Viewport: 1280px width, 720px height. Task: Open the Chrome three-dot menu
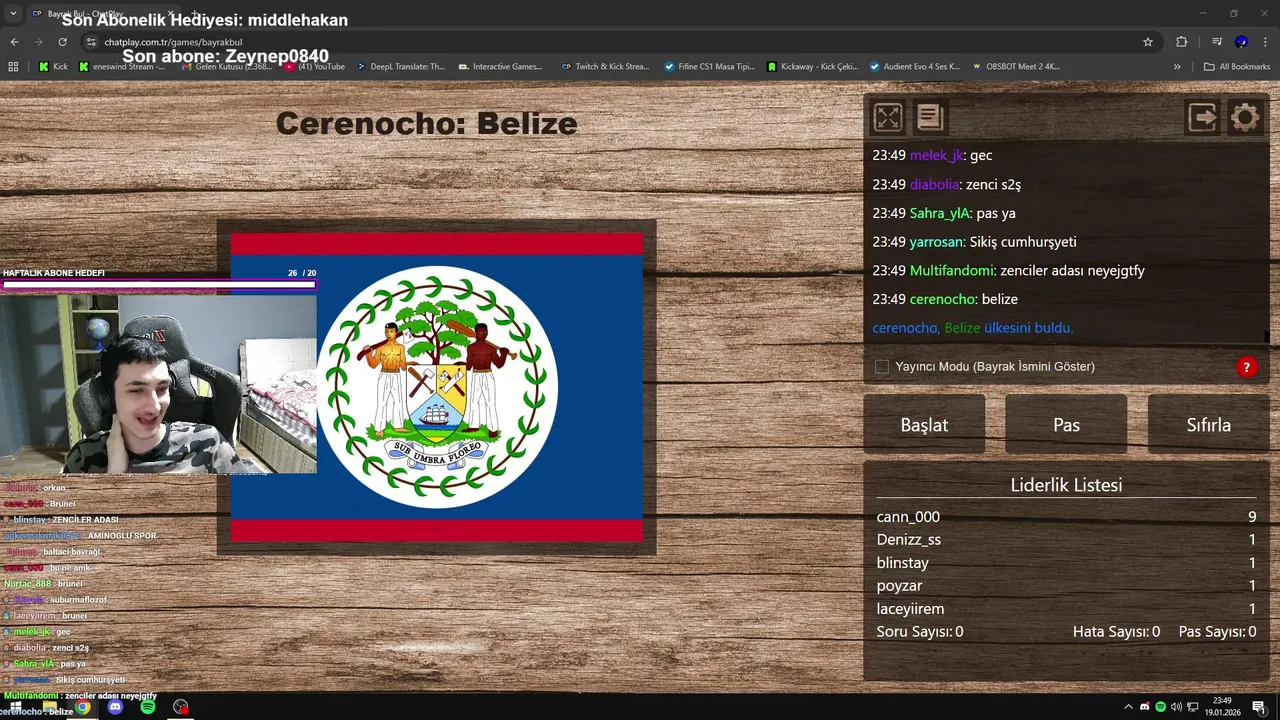click(1266, 42)
